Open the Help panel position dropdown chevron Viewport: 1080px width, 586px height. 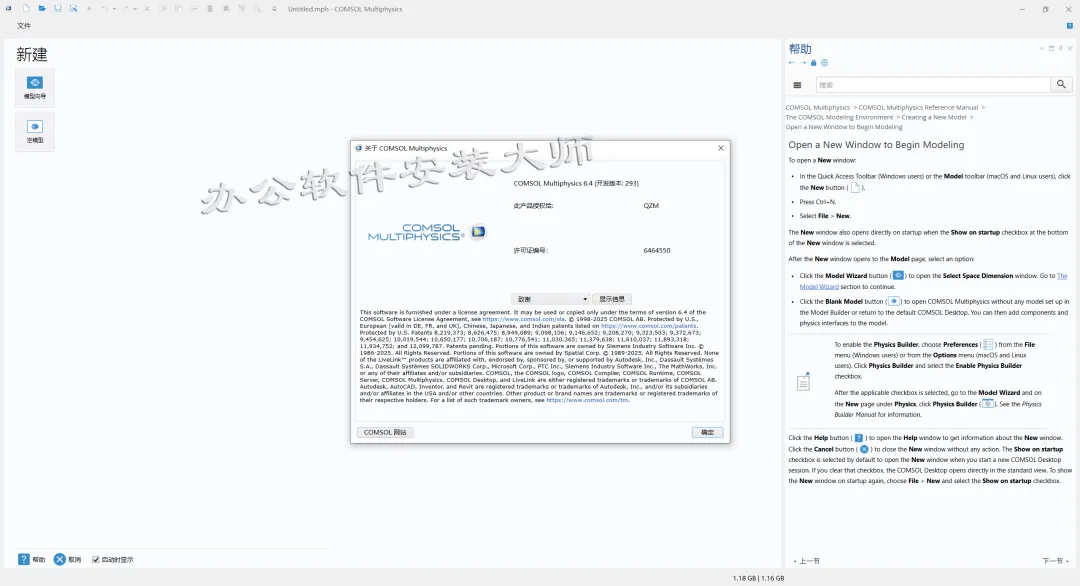coord(1041,48)
